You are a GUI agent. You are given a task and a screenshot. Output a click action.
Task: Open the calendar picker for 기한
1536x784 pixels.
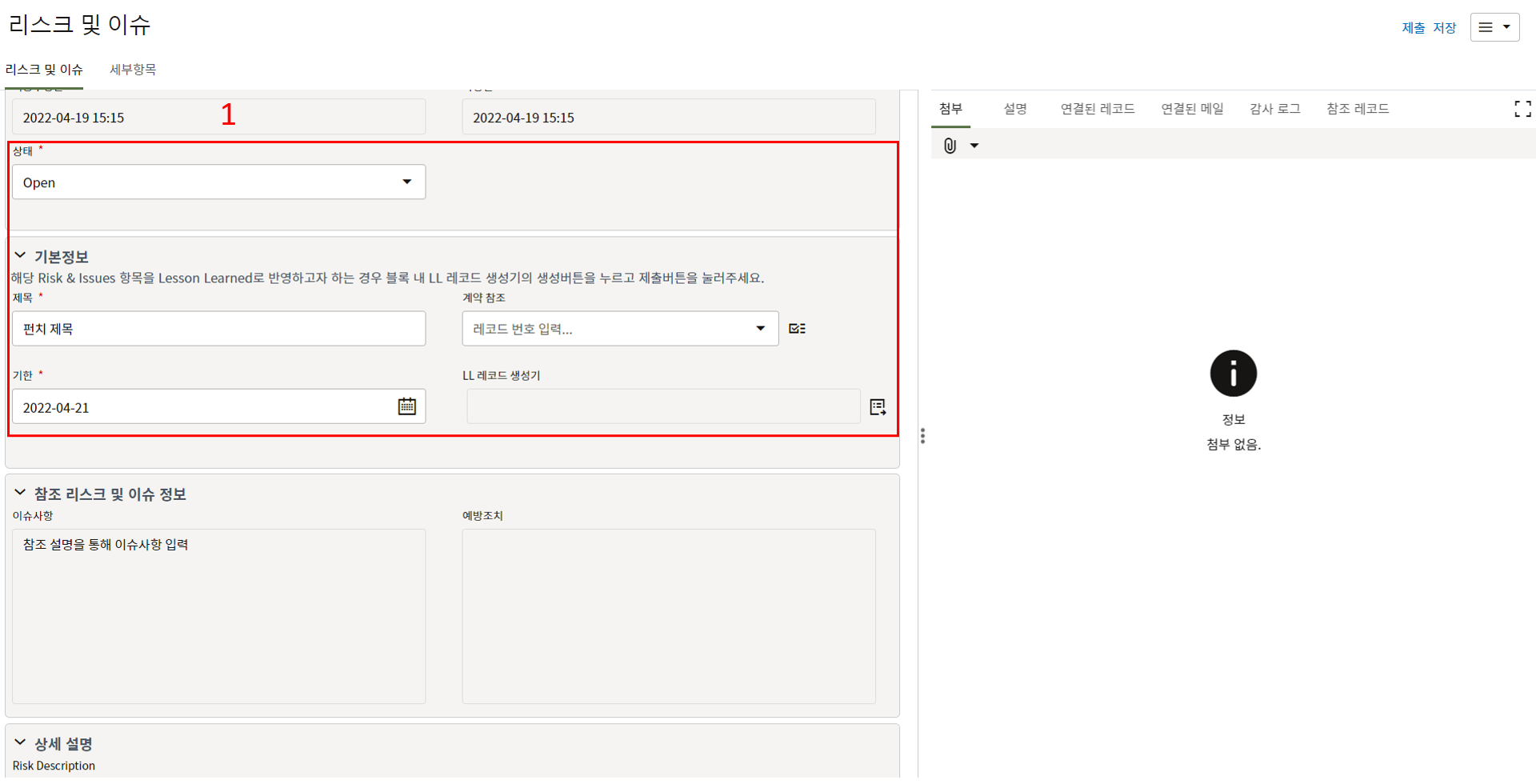click(x=406, y=406)
